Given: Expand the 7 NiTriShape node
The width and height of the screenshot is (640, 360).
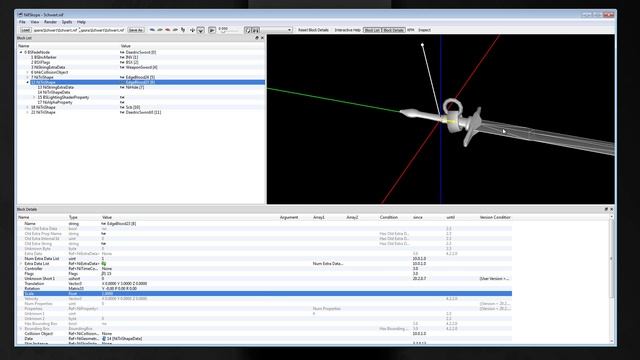Looking at the screenshot, I should (x=28, y=77).
